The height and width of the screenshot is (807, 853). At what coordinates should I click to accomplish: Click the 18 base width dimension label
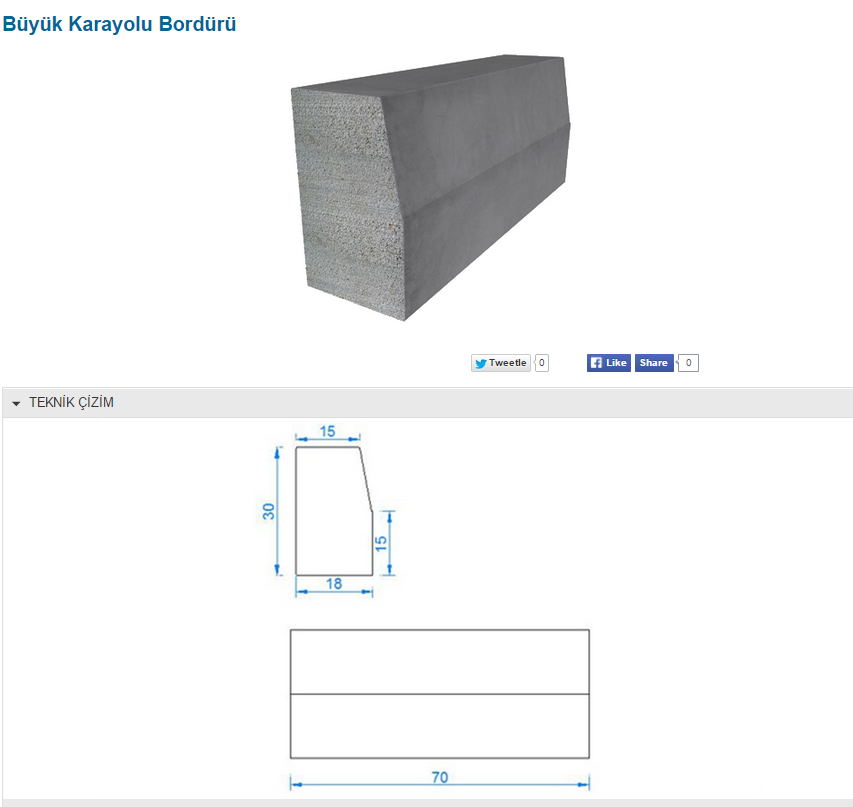tap(334, 584)
